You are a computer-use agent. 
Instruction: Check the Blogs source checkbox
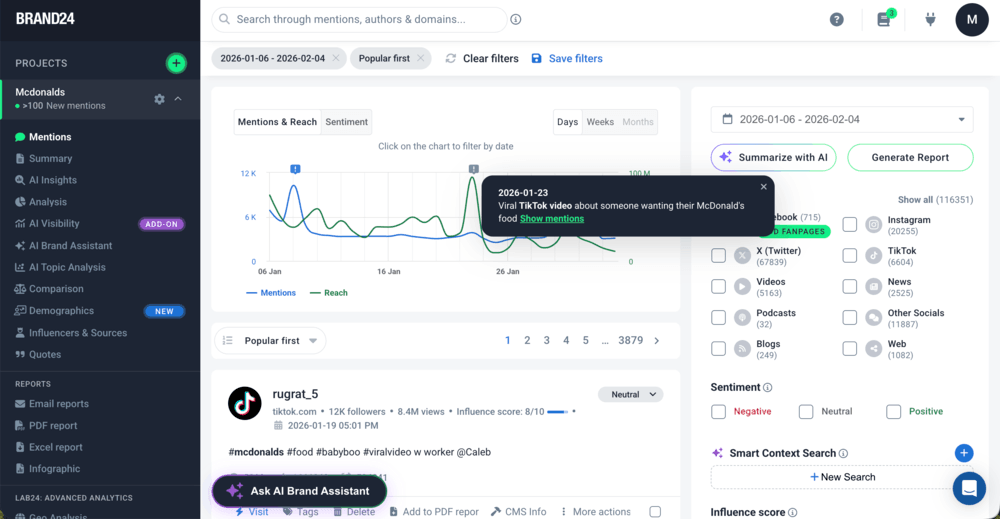pos(719,349)
